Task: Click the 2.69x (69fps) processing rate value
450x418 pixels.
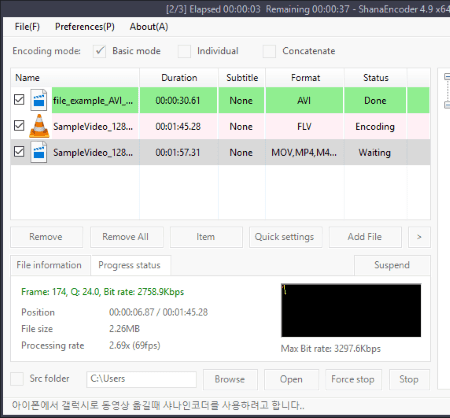Action: [x=135, y=345]
